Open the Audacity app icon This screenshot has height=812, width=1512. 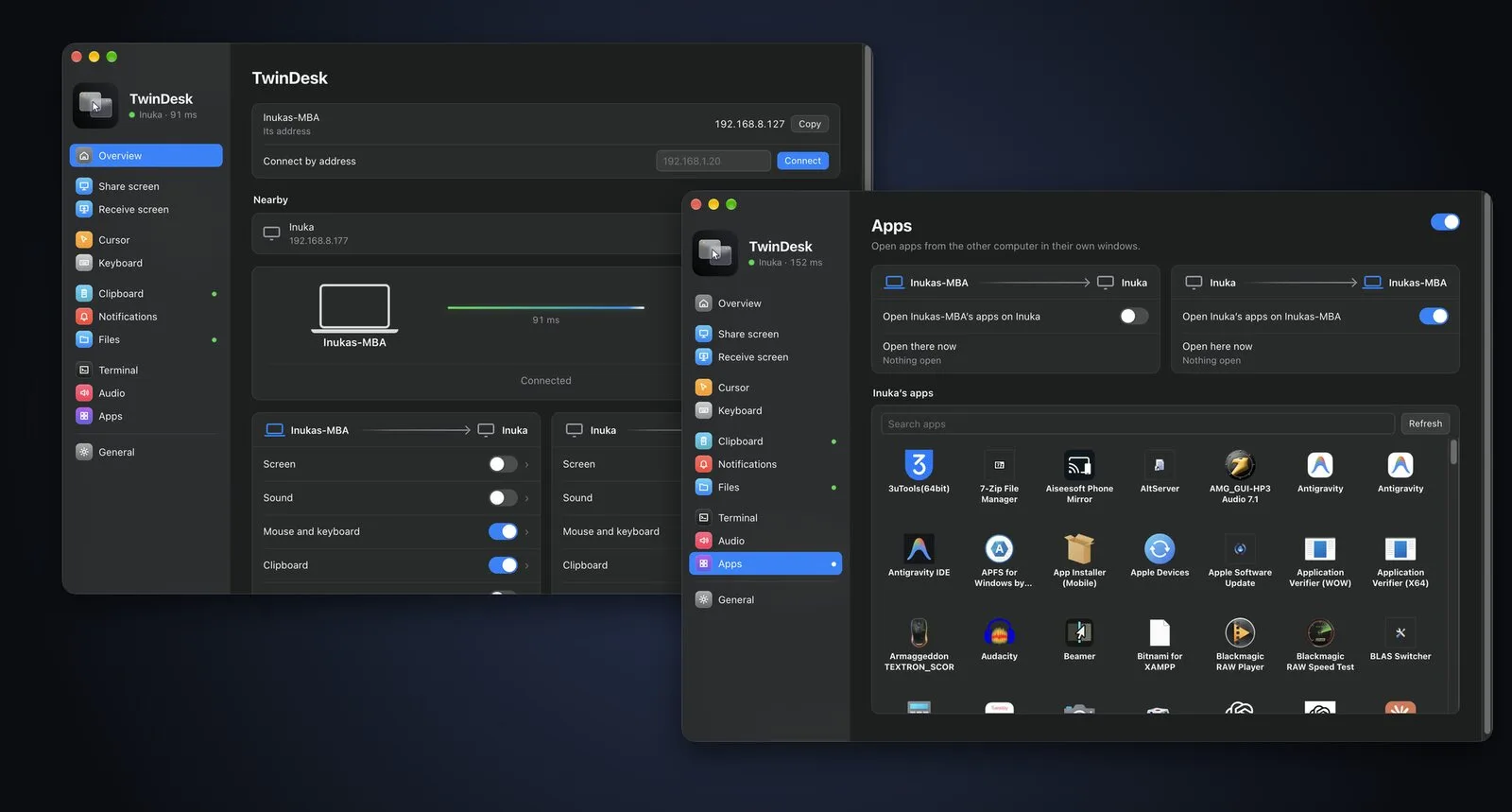[999, 632]
